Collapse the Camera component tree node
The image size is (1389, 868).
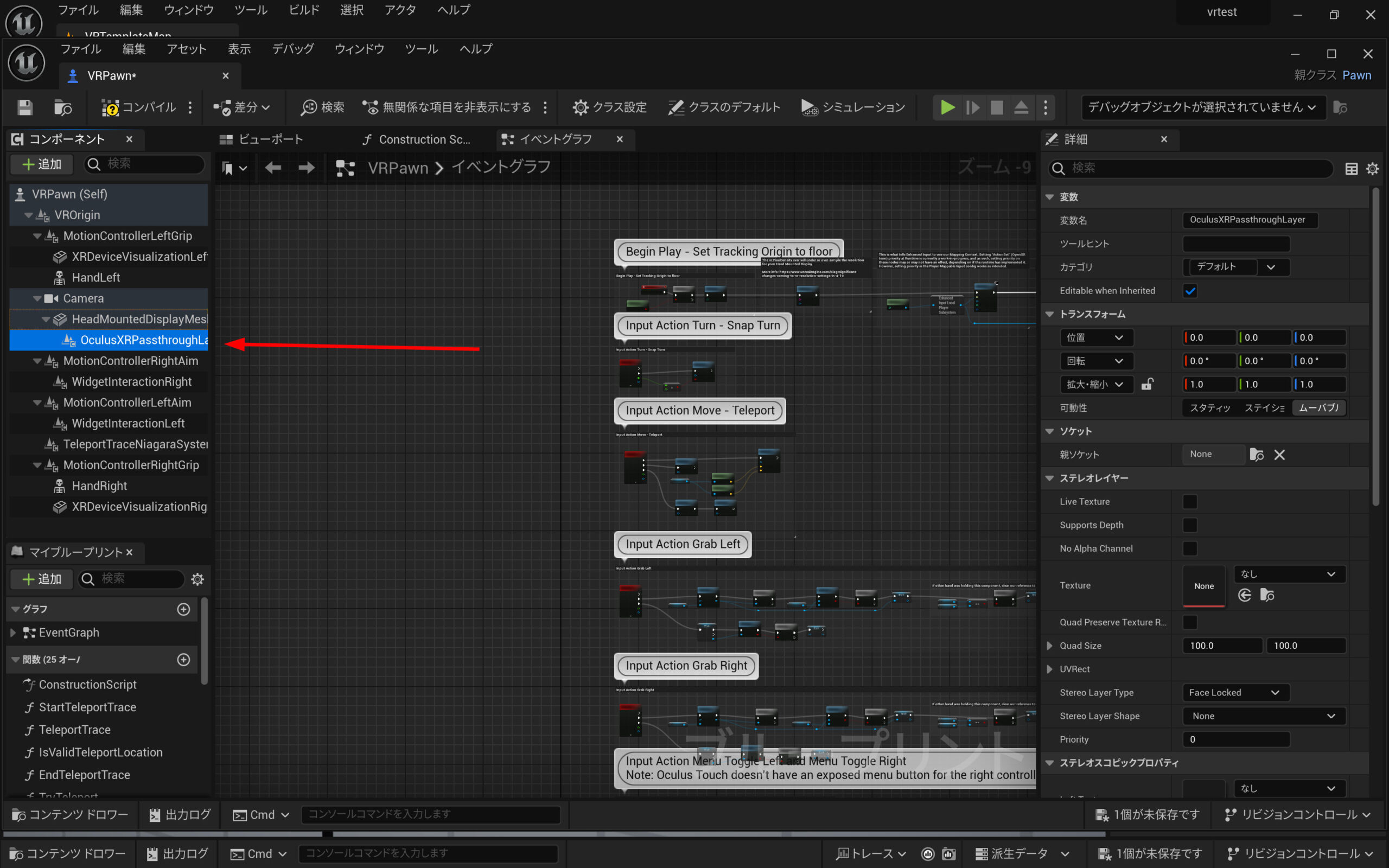click(37, 298)
